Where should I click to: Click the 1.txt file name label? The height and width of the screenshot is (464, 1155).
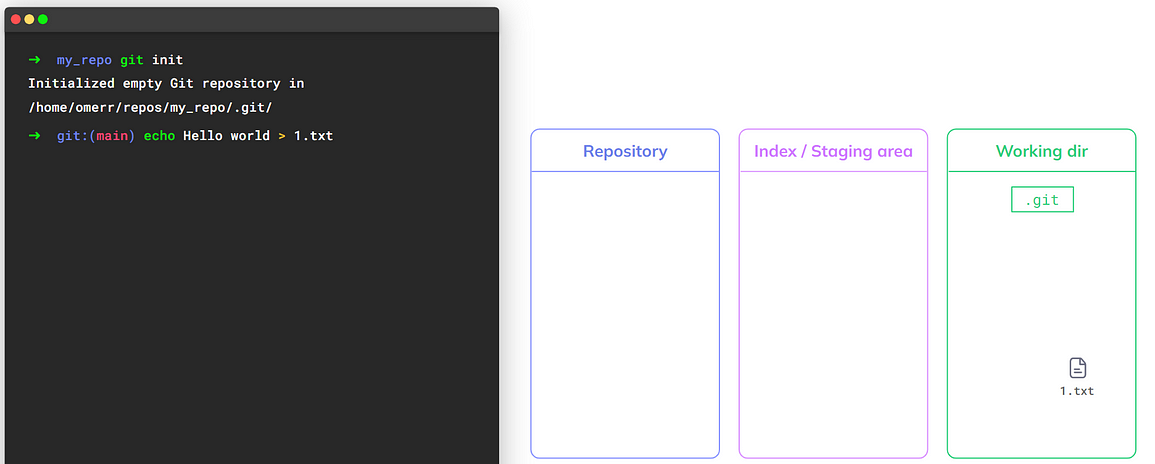coord(1077,391)
